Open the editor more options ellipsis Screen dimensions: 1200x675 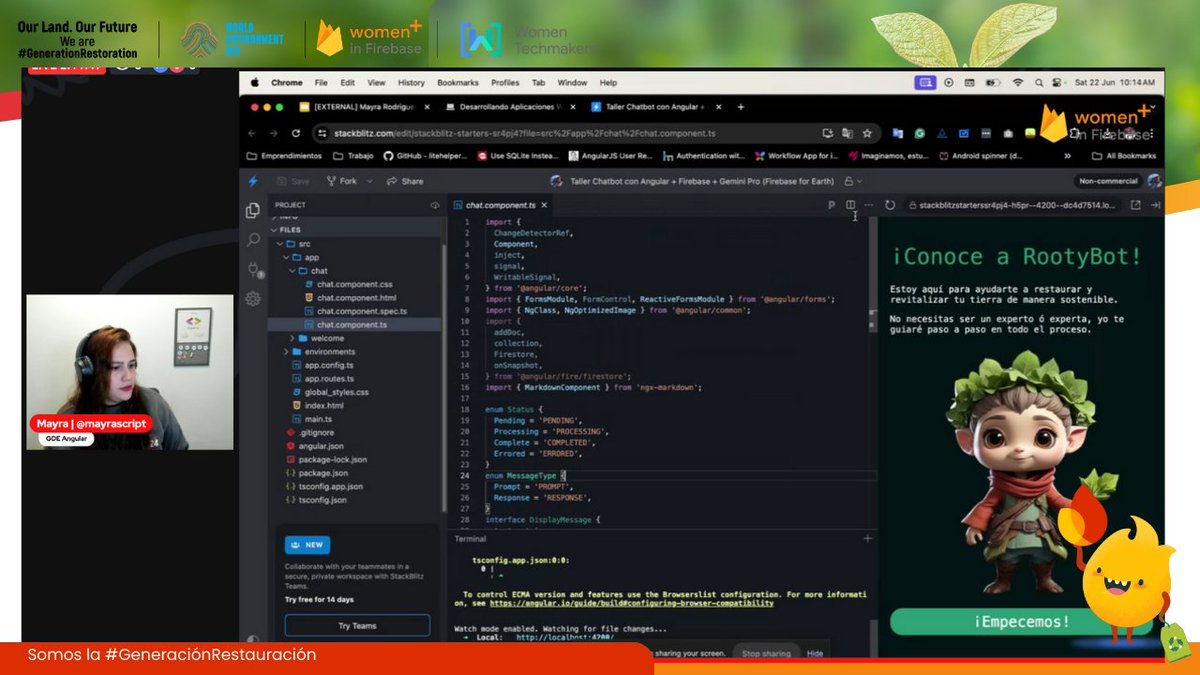coord(868,205)
